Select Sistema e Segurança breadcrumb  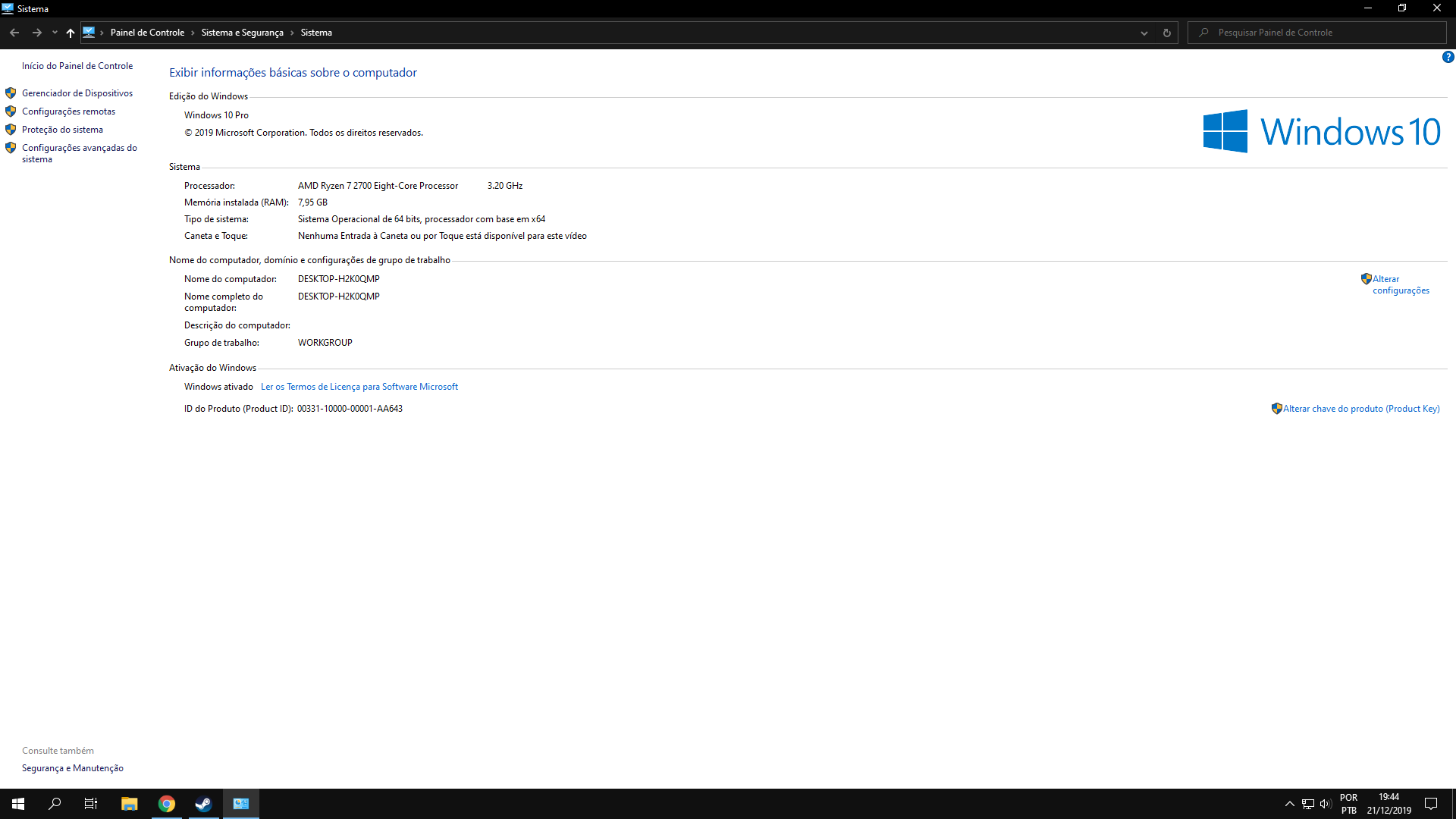243,33
